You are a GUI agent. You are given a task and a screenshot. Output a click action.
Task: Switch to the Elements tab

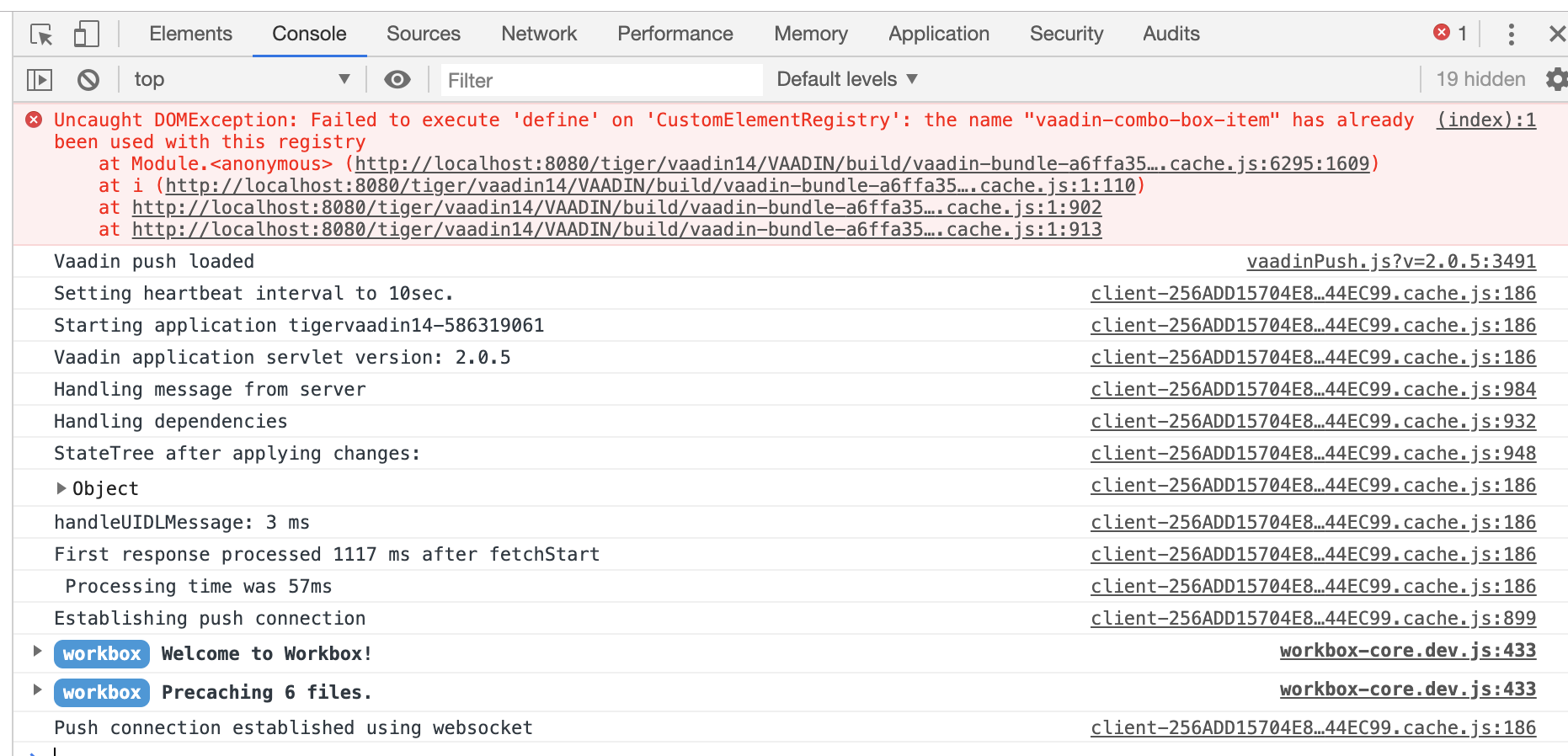point(190,35)
